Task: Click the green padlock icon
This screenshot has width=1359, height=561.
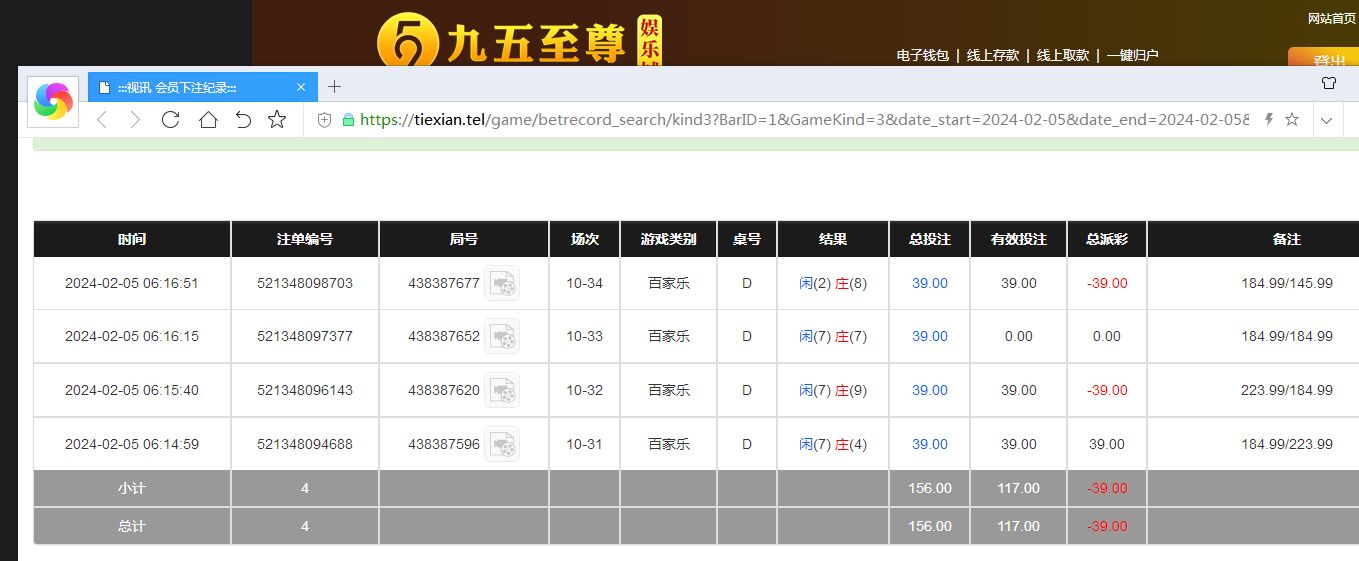Action: (348, 120)
